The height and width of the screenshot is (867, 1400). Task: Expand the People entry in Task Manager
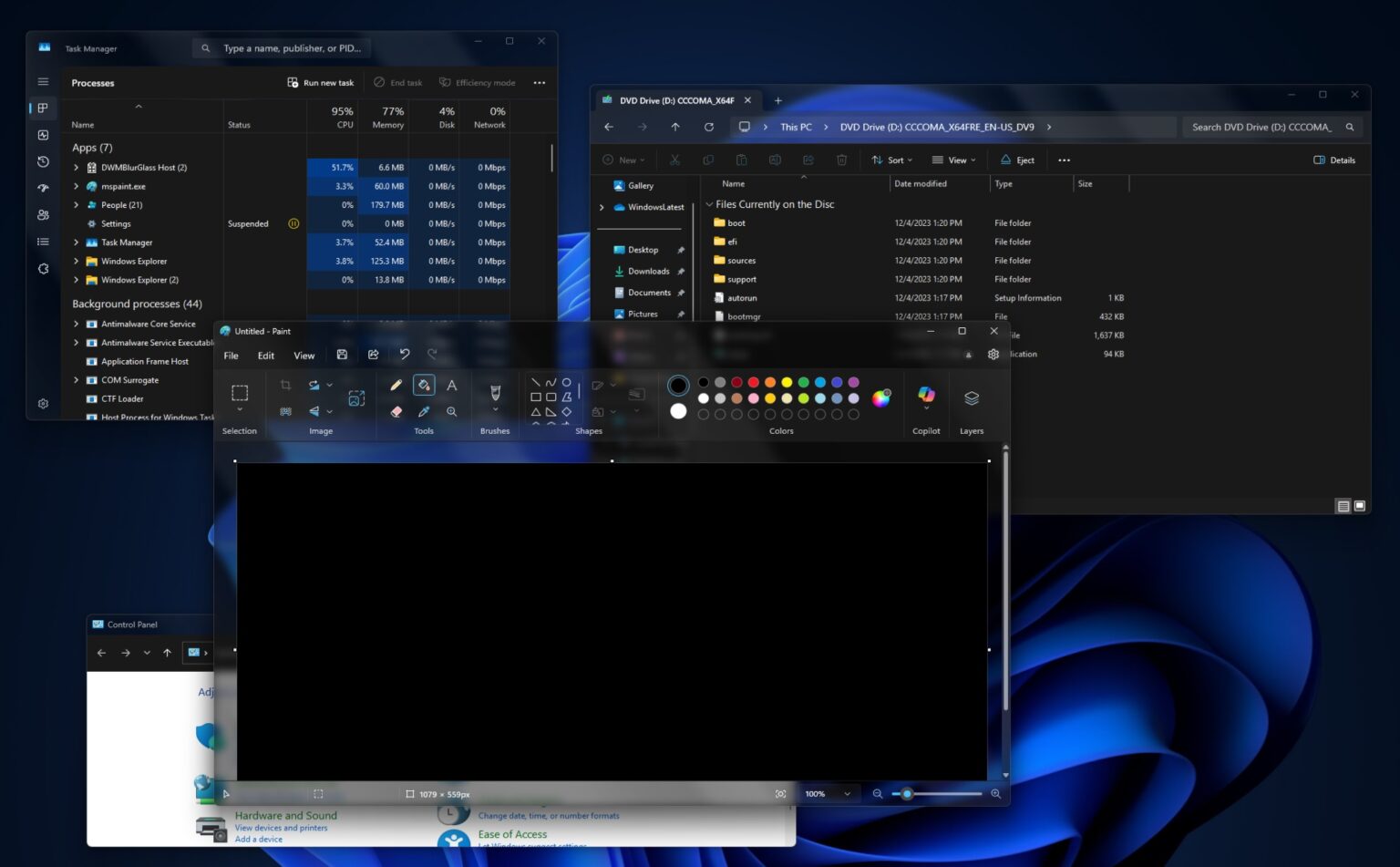(x=76, y=204)
